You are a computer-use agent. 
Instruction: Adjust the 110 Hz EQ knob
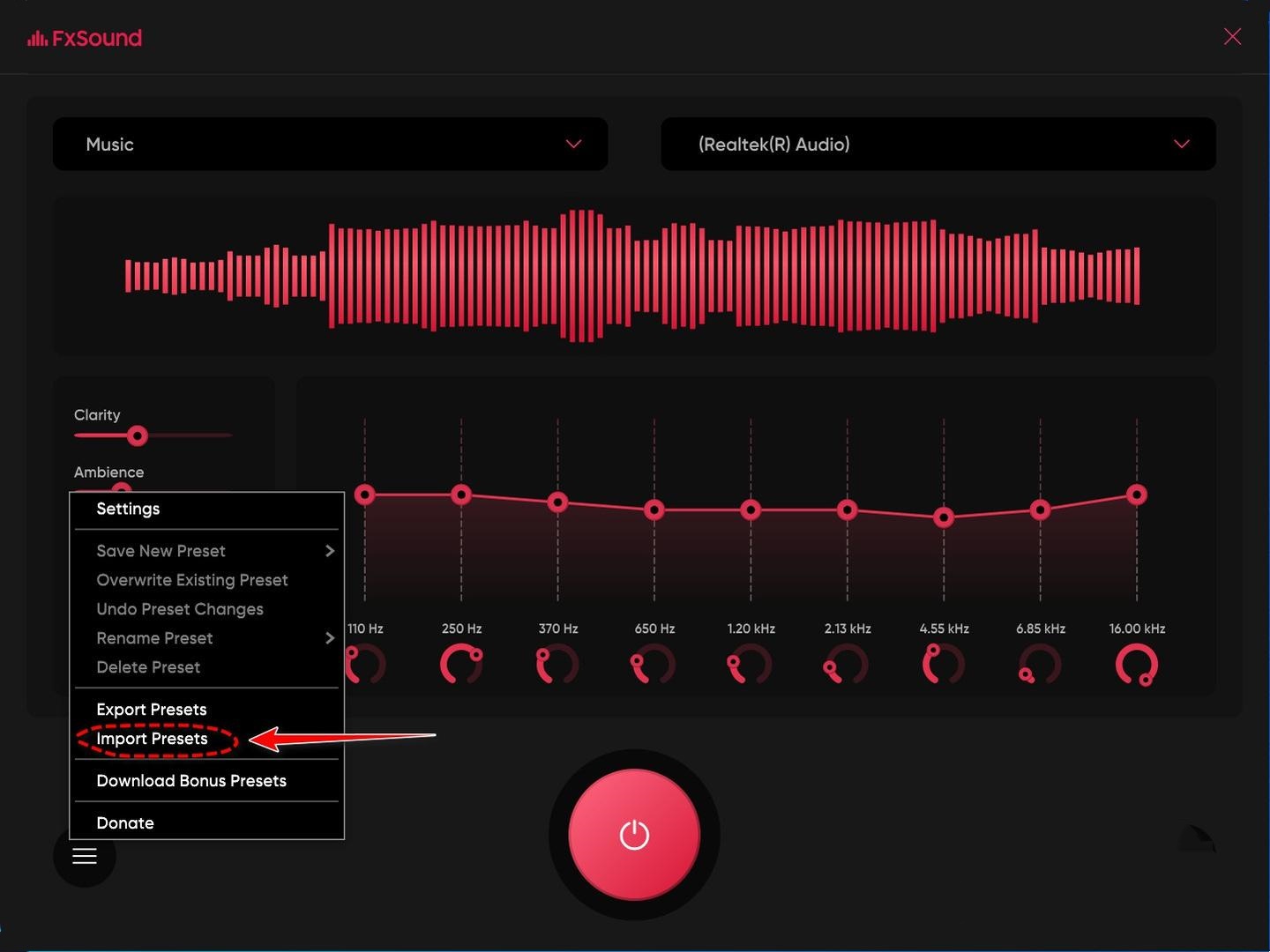click(x=365, y=666)
